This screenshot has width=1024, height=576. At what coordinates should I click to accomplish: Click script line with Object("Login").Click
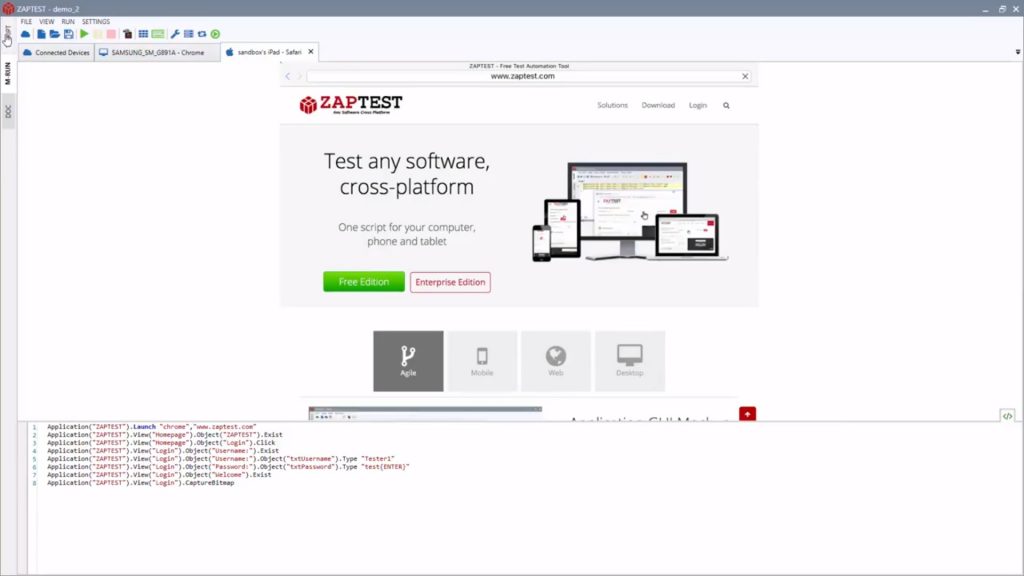(x=161, y=443)
